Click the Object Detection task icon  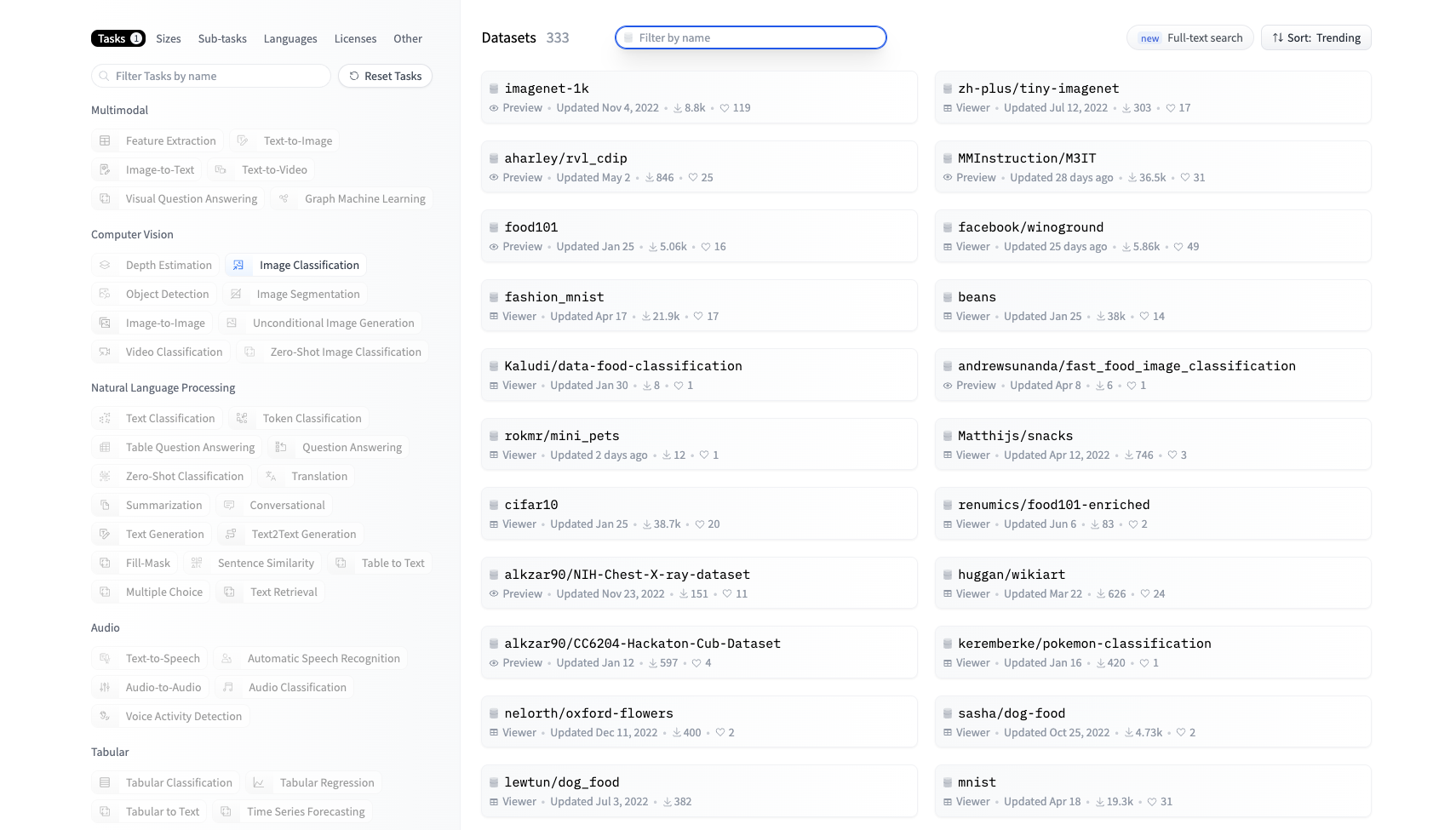click(x=105, y=295)
